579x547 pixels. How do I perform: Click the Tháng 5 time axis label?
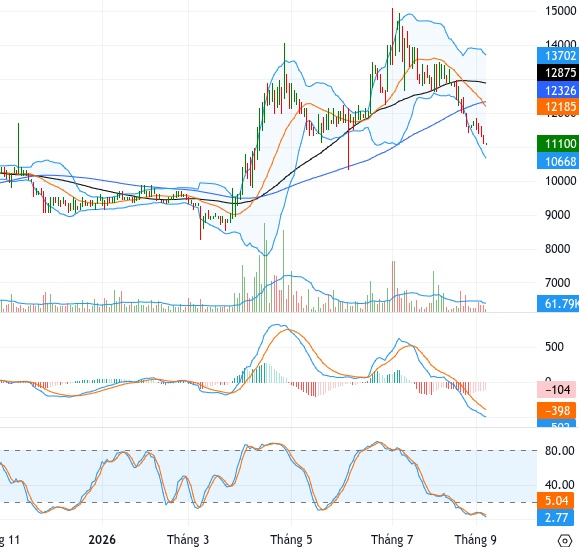[291, 540]
